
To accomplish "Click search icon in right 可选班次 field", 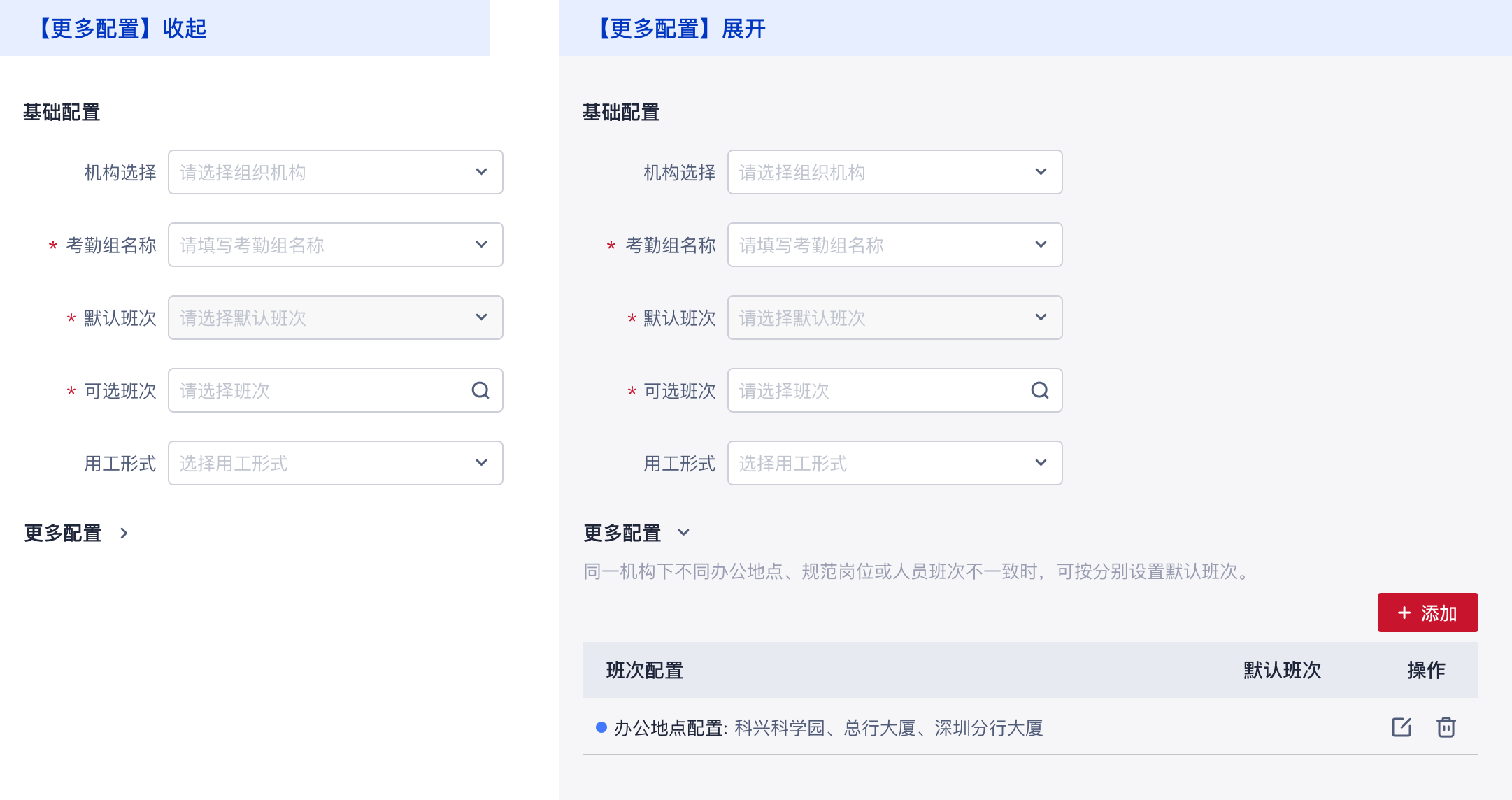I will [1040, 390].
